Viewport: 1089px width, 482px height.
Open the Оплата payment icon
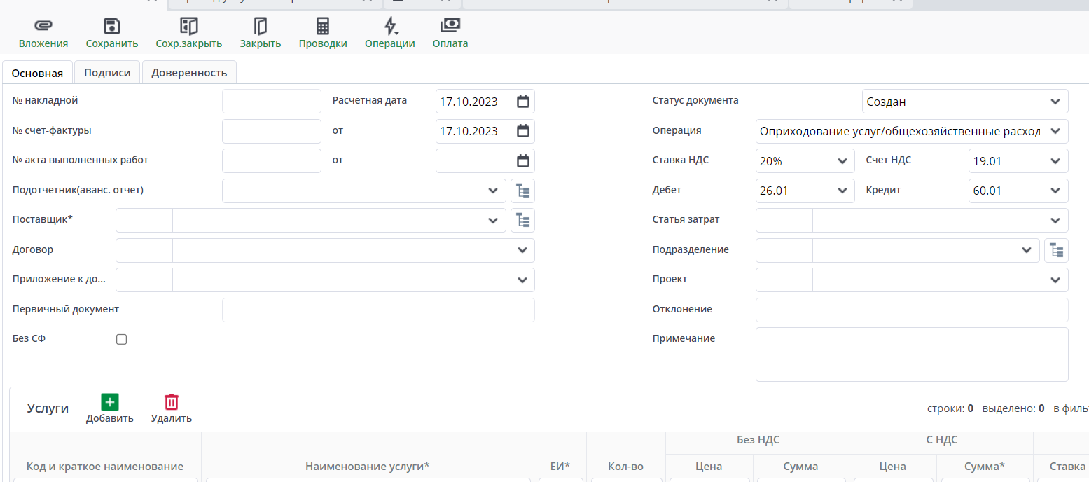(450, 26)
